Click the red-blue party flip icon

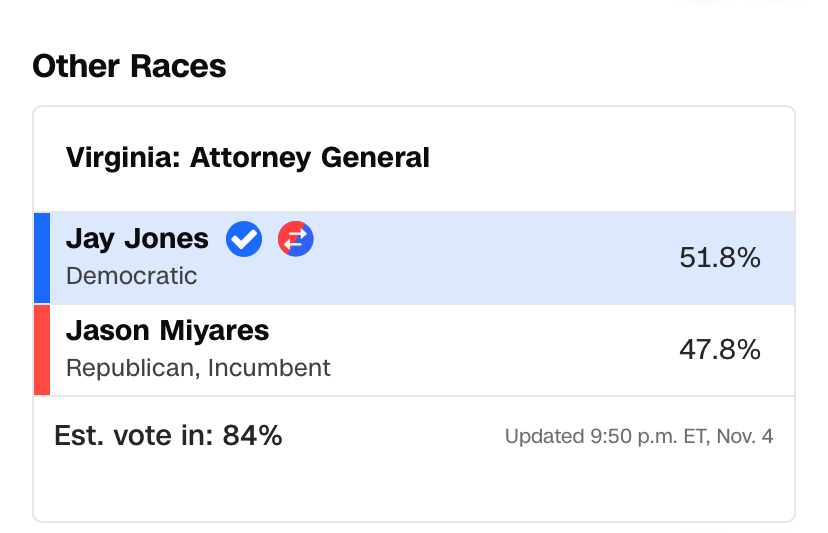296,239
